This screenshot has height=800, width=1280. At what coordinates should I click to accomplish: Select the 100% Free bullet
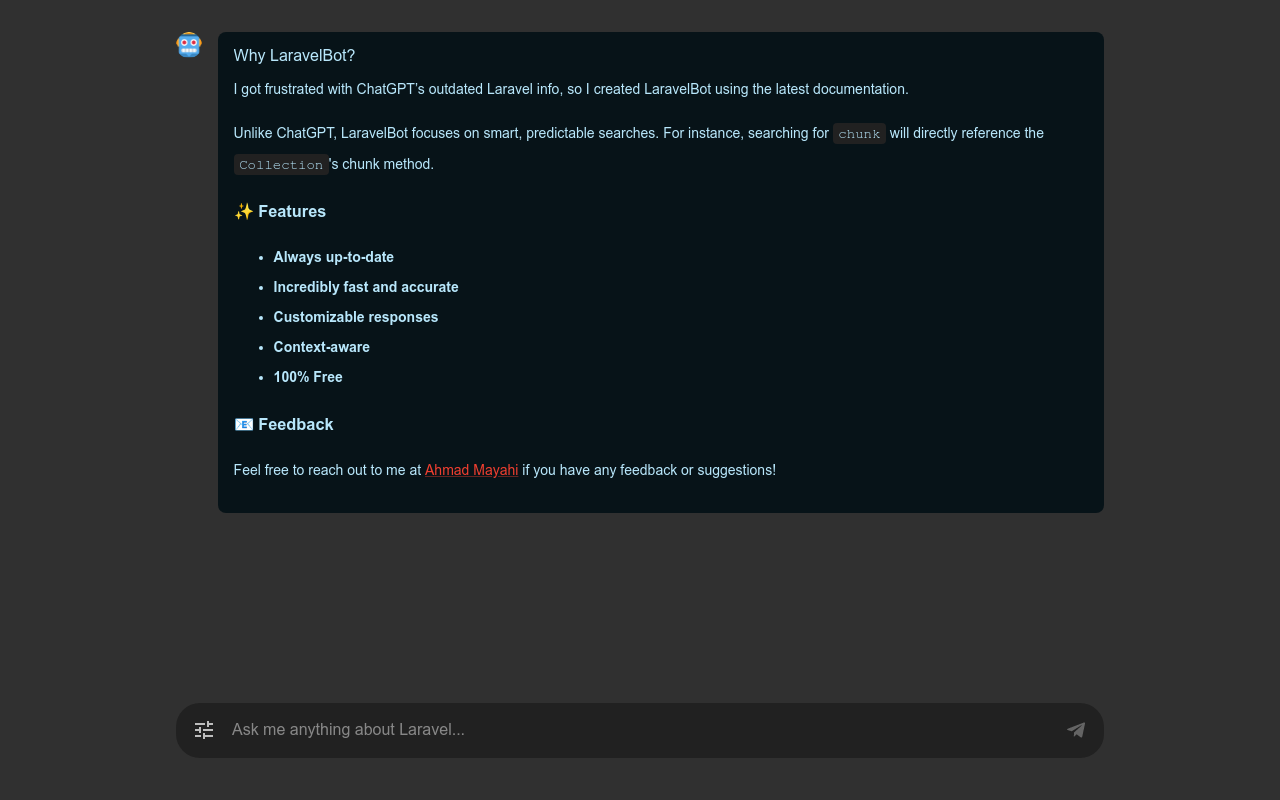308,377
